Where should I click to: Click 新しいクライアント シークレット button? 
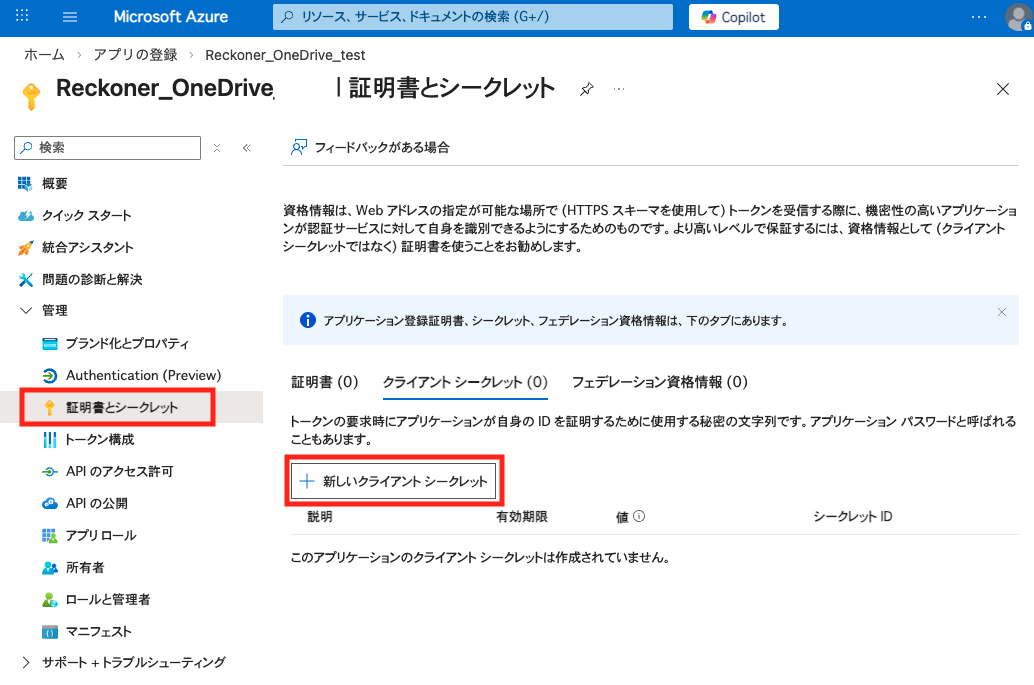pyautogui.click(x=394, y=481)
